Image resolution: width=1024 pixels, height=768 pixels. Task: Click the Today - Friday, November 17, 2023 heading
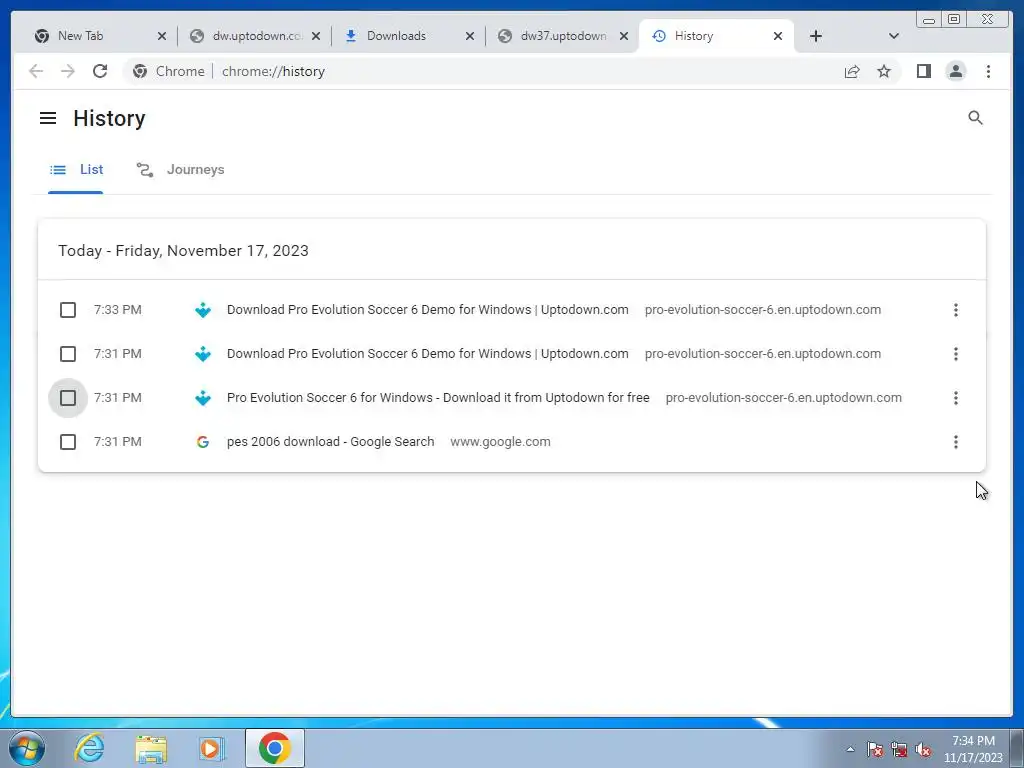coord(183,251)
